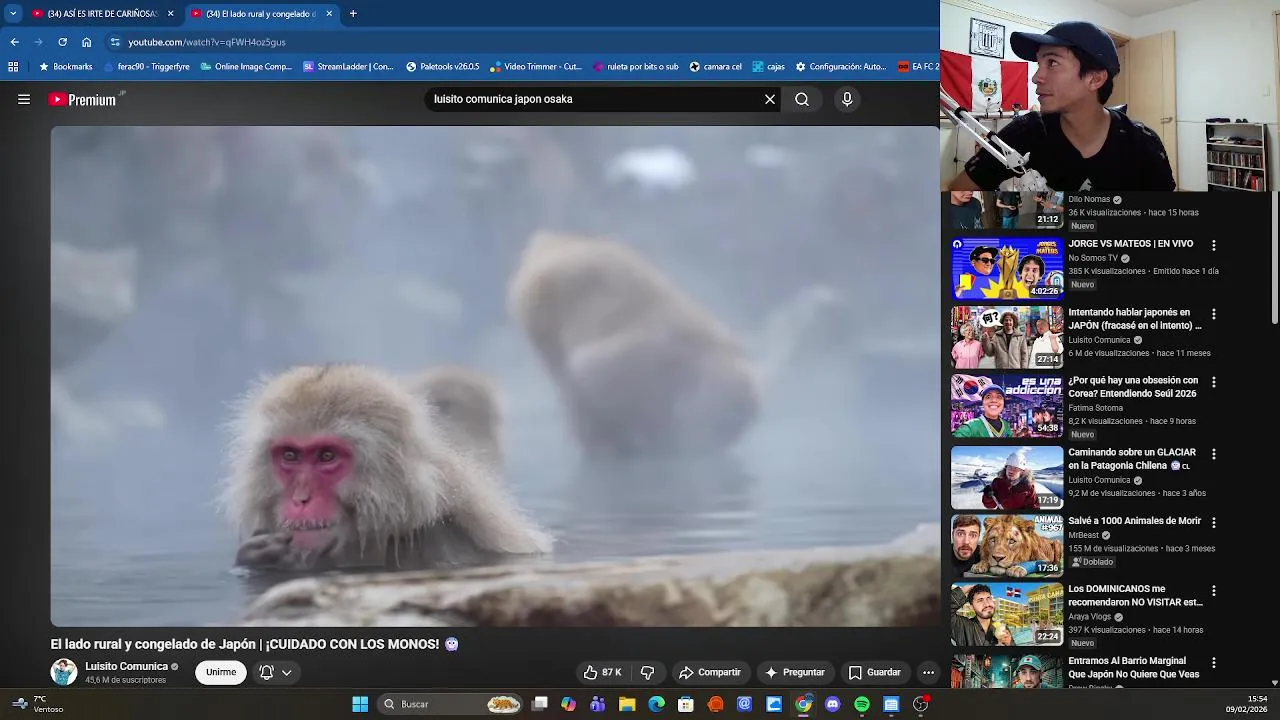The image size is (1280, 720).
Task: Toggle notification bell for Luisito Comunica
Action: pyautogui.click(x=267, y=672)
